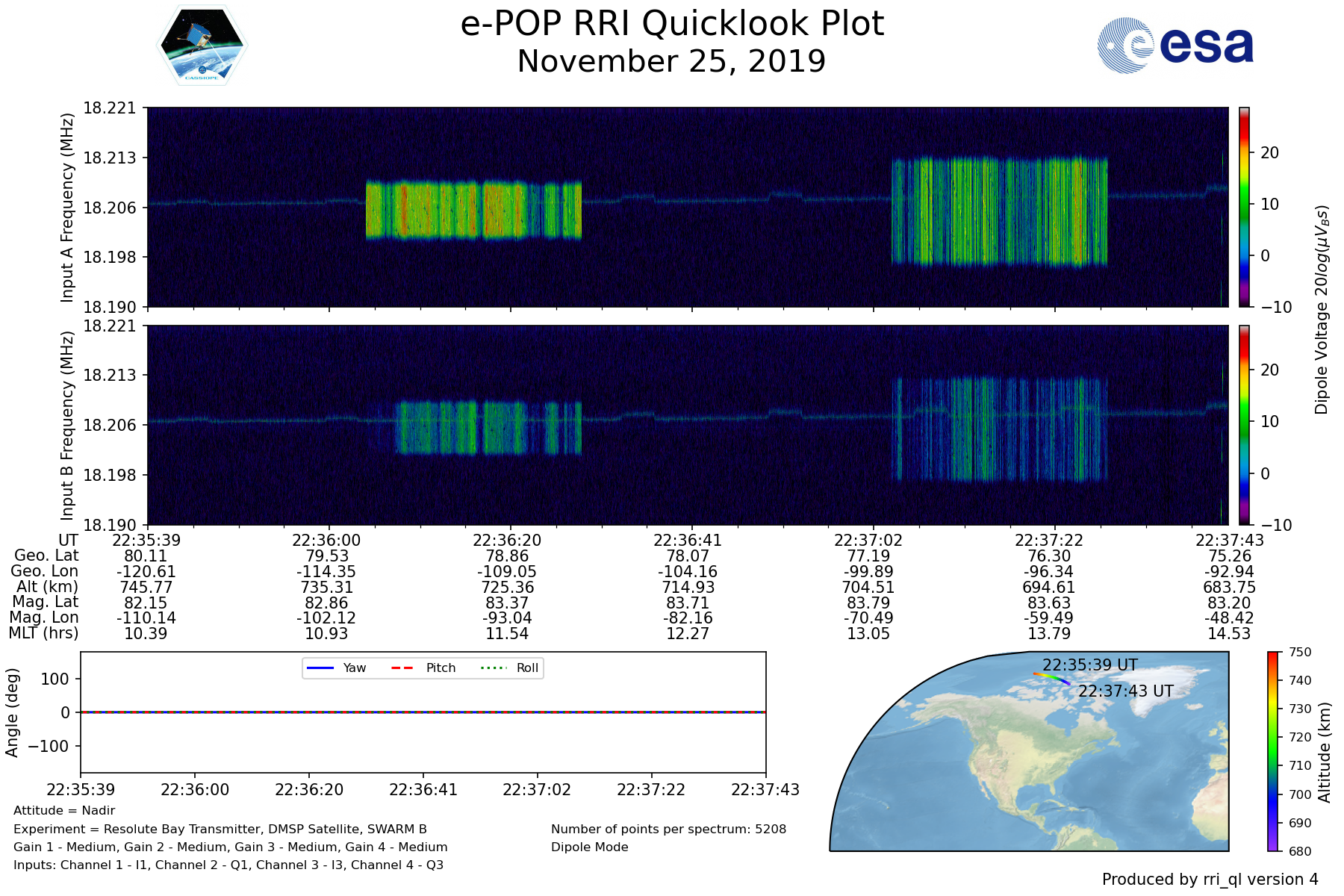Click the e-POP RRI Quicklook Plot title

(x=672, y=24)
